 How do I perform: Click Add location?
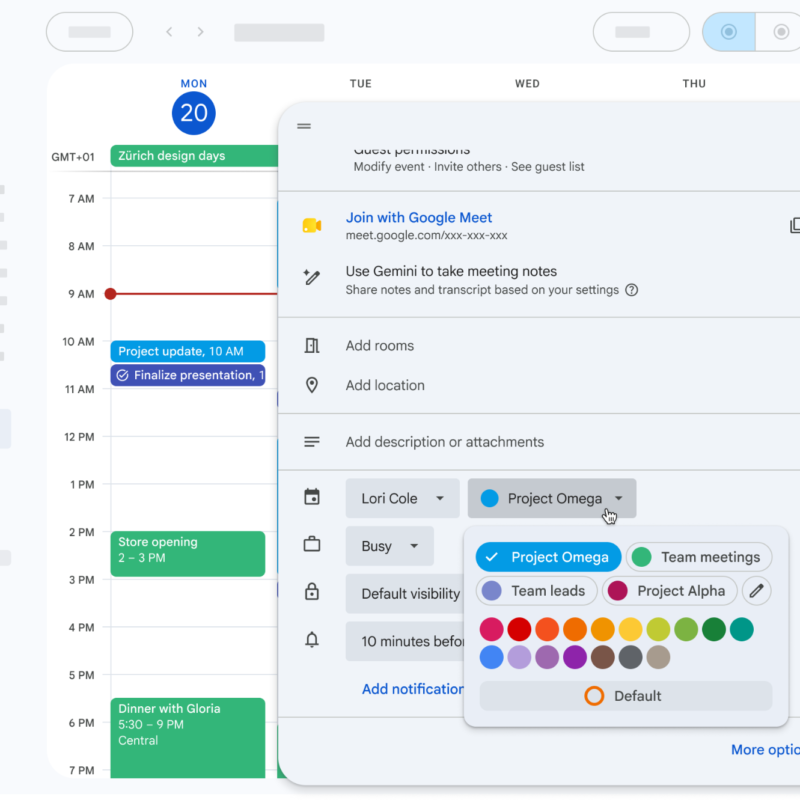pos(385,386)
